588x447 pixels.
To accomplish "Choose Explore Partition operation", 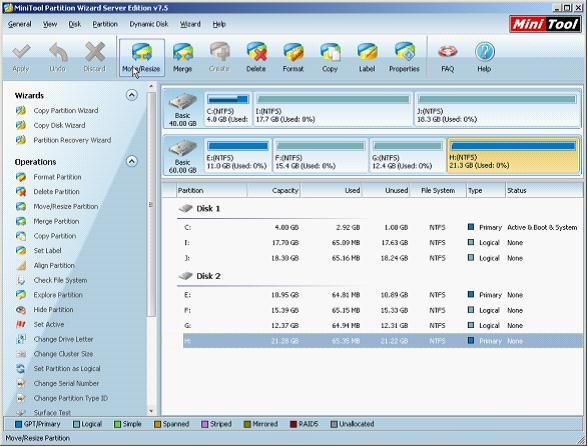I will point(50,295).
